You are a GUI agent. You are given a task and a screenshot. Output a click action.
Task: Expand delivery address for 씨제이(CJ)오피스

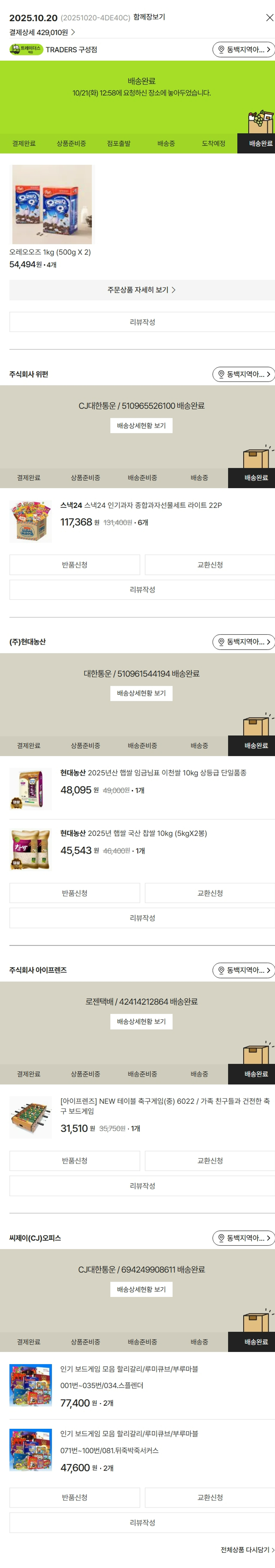pos(244,1237)
